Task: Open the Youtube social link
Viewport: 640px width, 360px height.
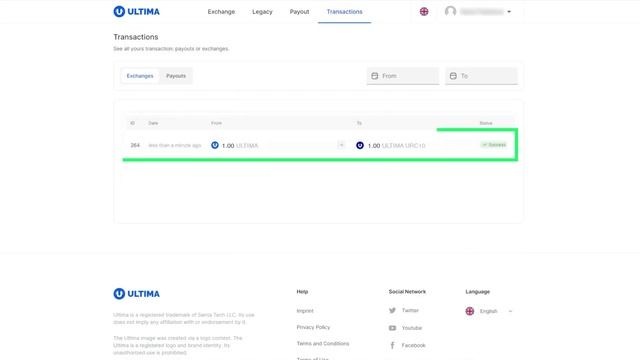Action: [x=412, y=328]
